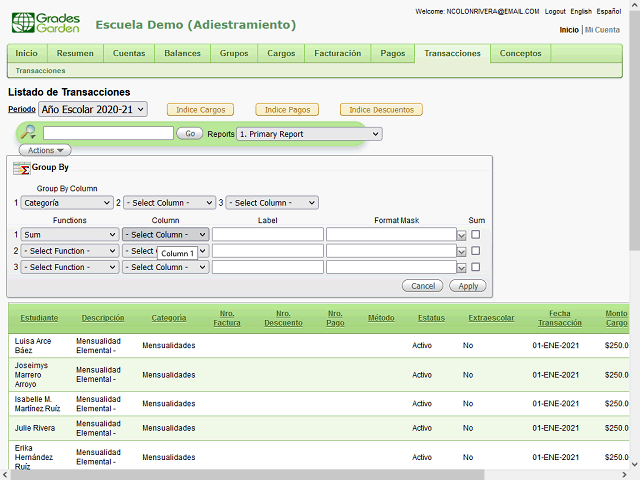Open format mask picker for row 2
640x480 pixels.
click(x=461, y=251)
